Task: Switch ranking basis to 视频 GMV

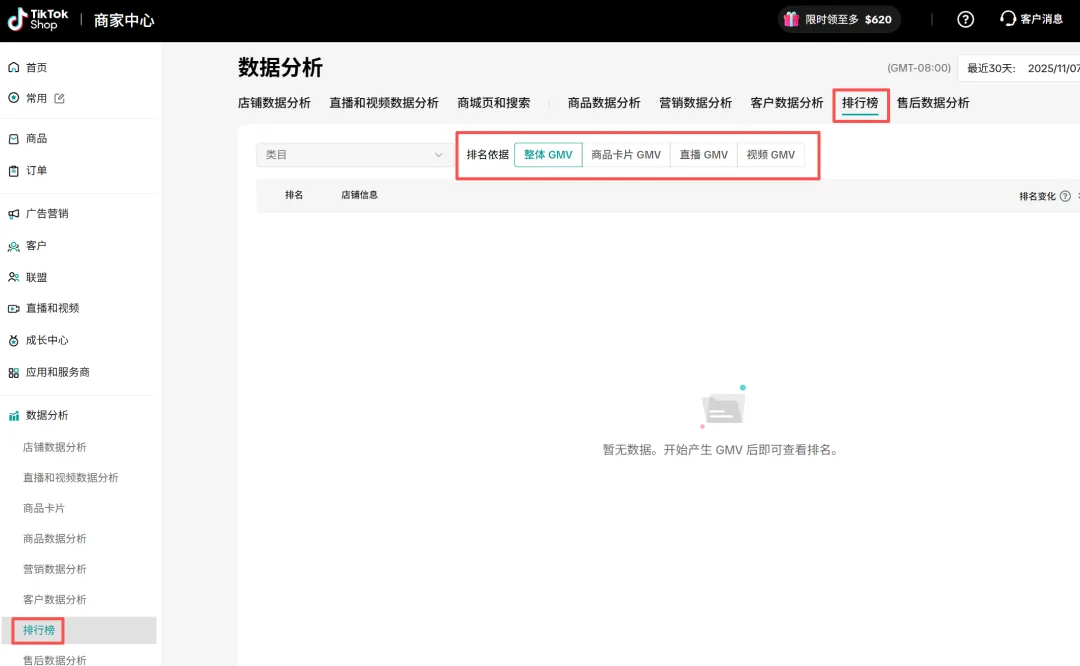Action: coord(770,155)
